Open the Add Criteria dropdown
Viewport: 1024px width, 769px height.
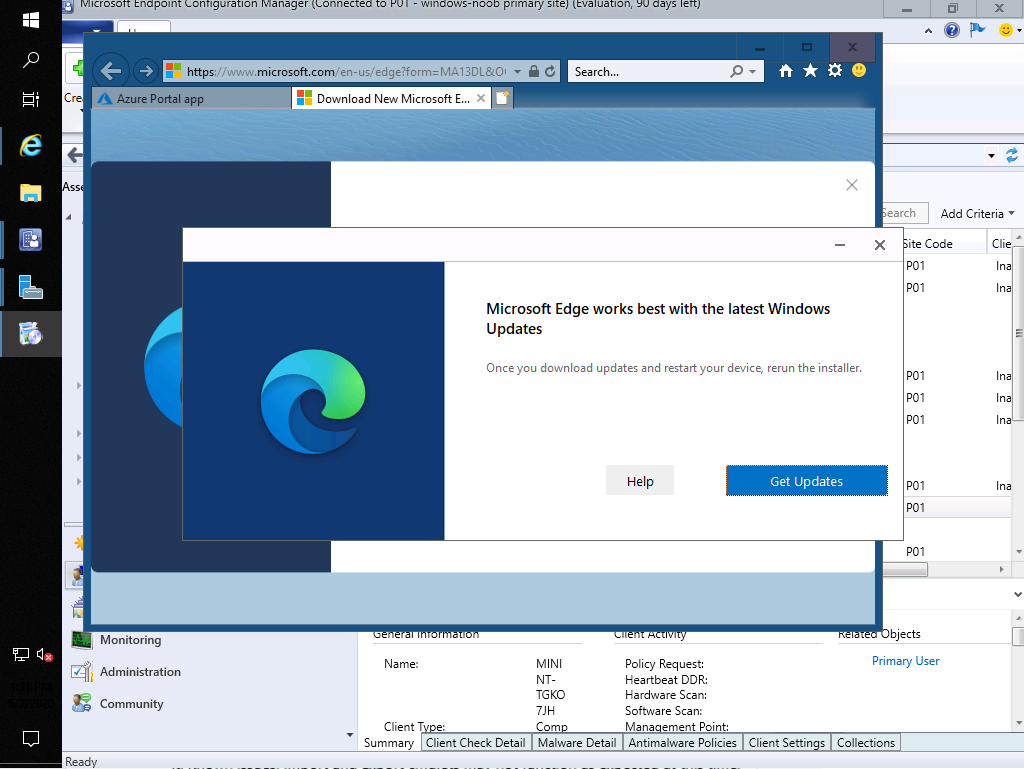[x=977, y=213]
